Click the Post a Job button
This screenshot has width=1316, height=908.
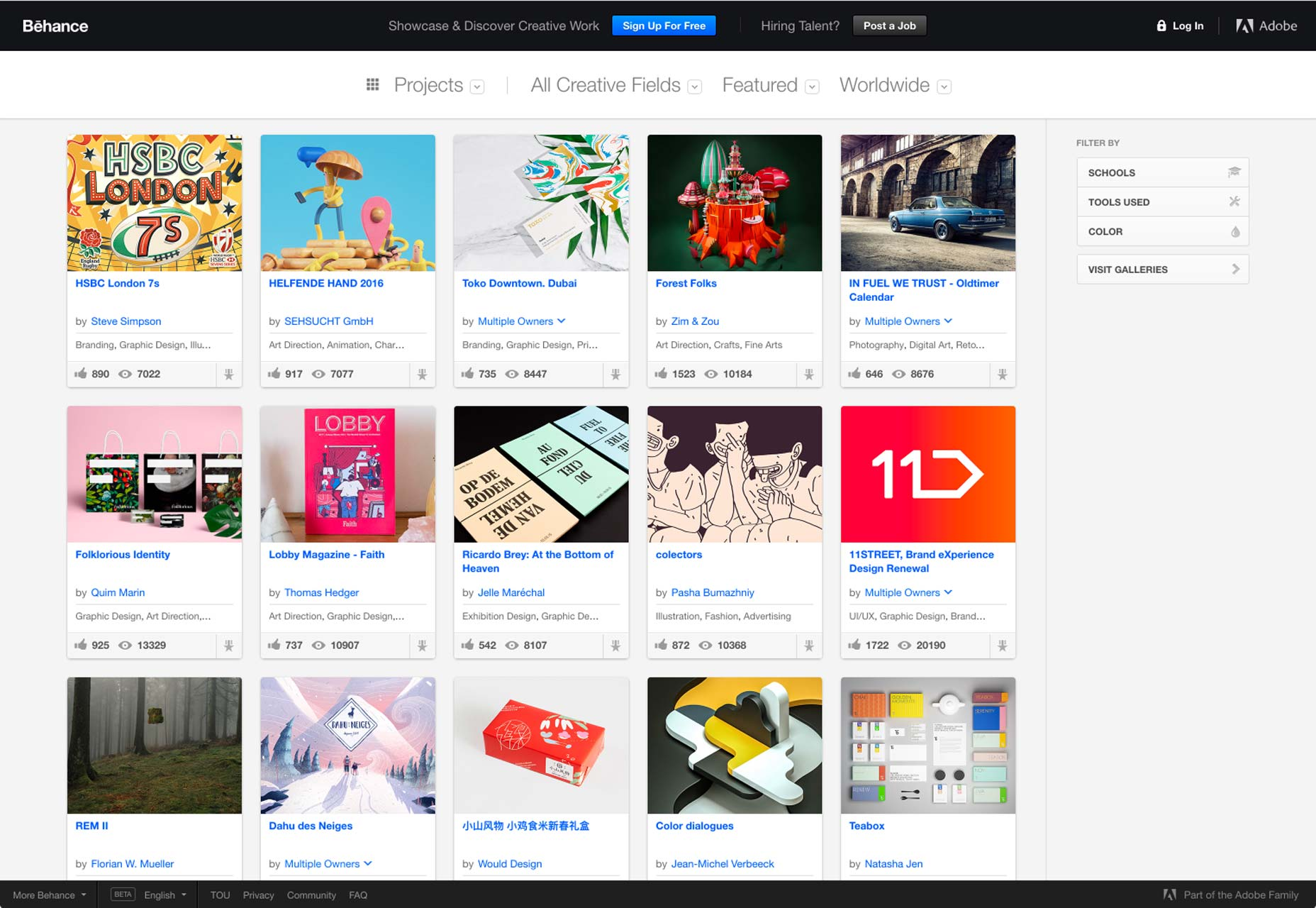coord(889,26)
